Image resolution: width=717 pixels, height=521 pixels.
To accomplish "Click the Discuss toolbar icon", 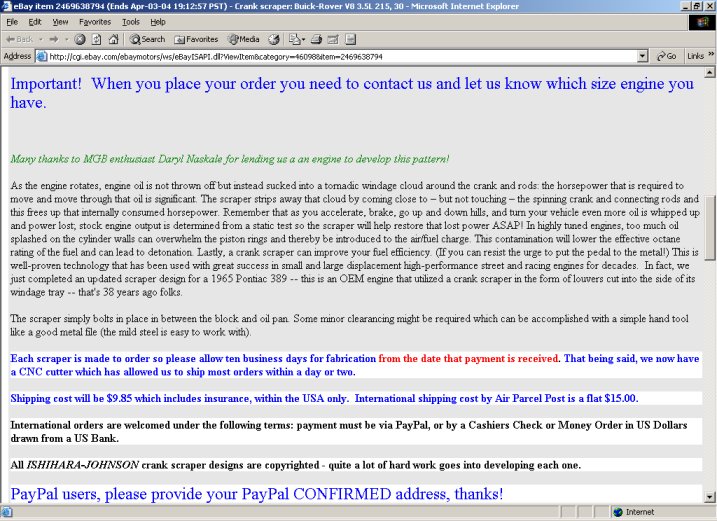I will tap(350, 39).
